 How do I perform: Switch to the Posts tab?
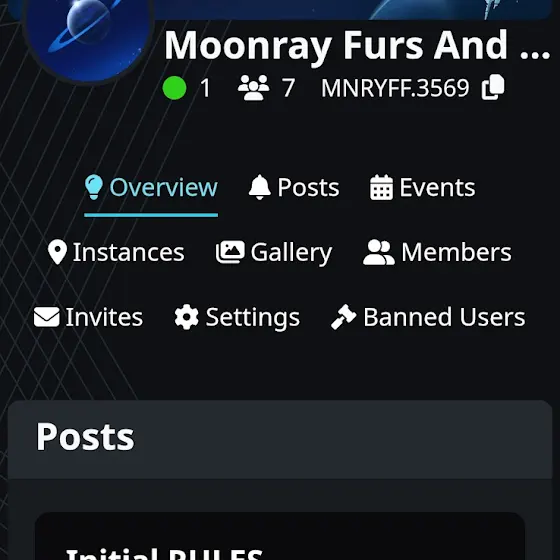(x=294, y=187)
